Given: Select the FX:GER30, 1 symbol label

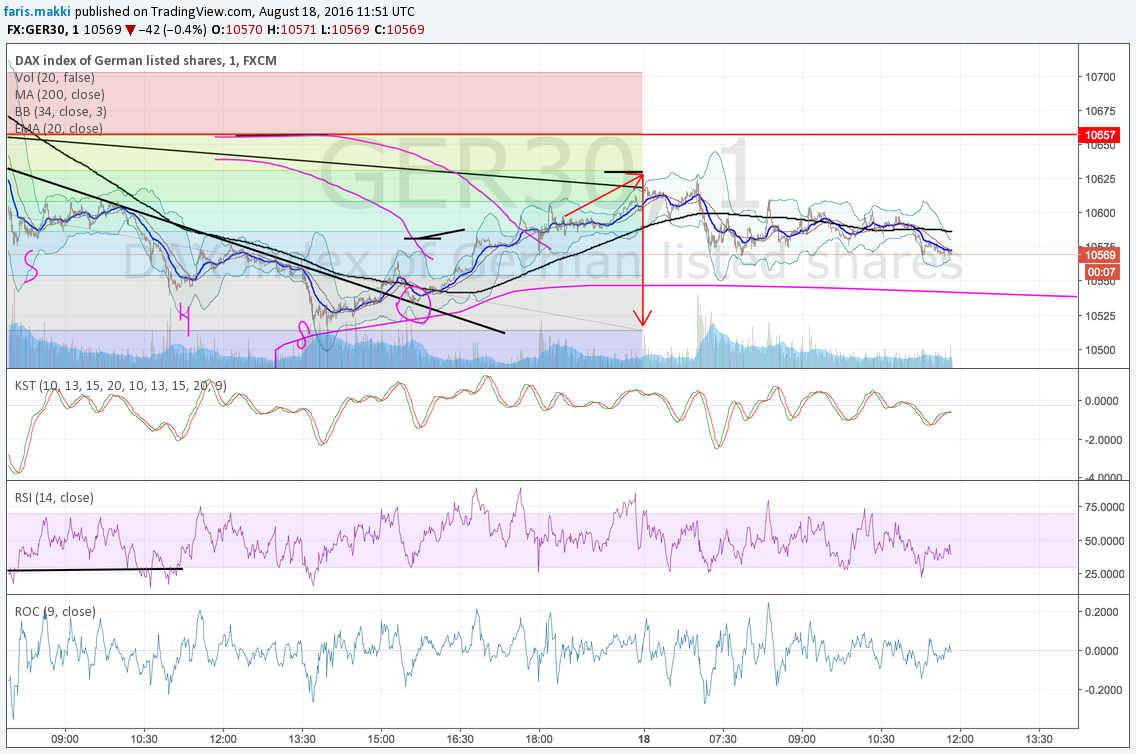Looking at the screenshot, I should [43, 30].
